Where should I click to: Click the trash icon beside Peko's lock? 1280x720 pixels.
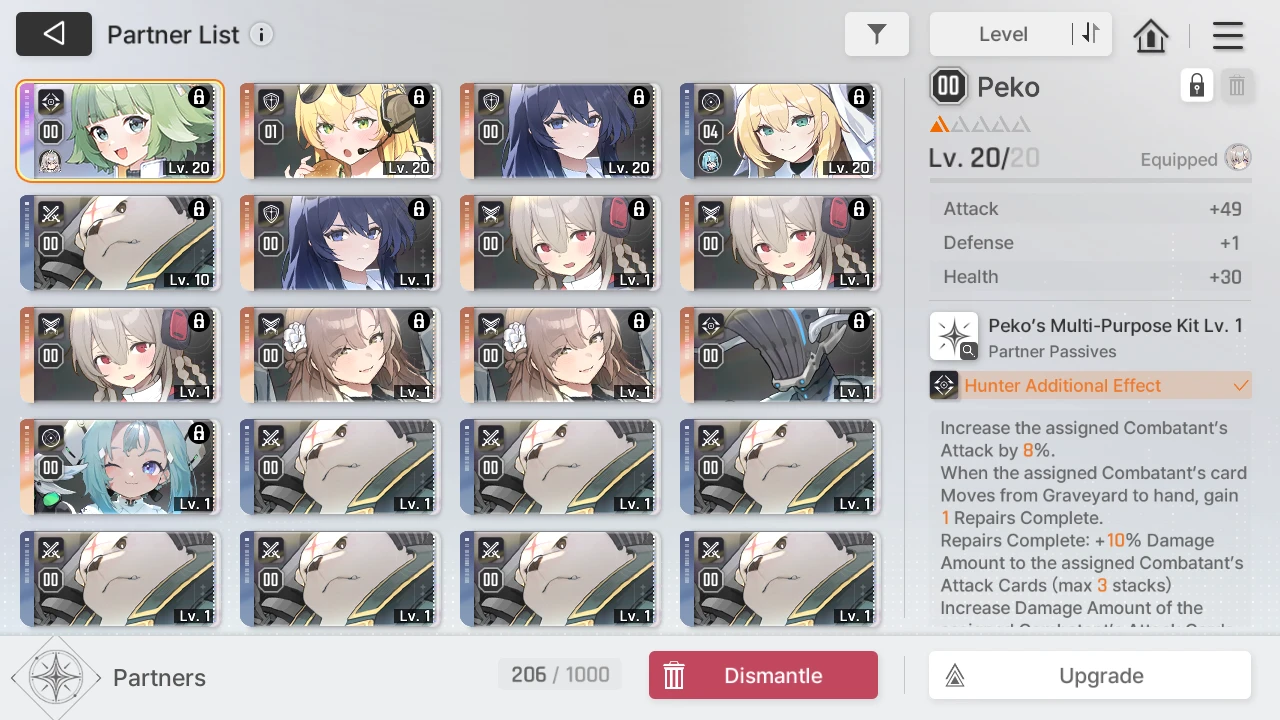[x=1237, y=86]
